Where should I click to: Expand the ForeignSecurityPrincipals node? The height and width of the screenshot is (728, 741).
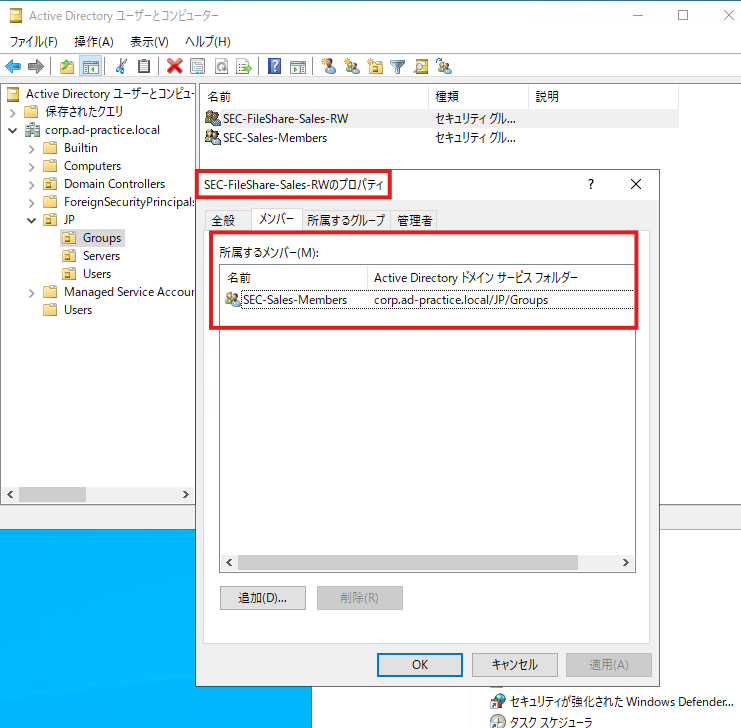pos(32,203)
